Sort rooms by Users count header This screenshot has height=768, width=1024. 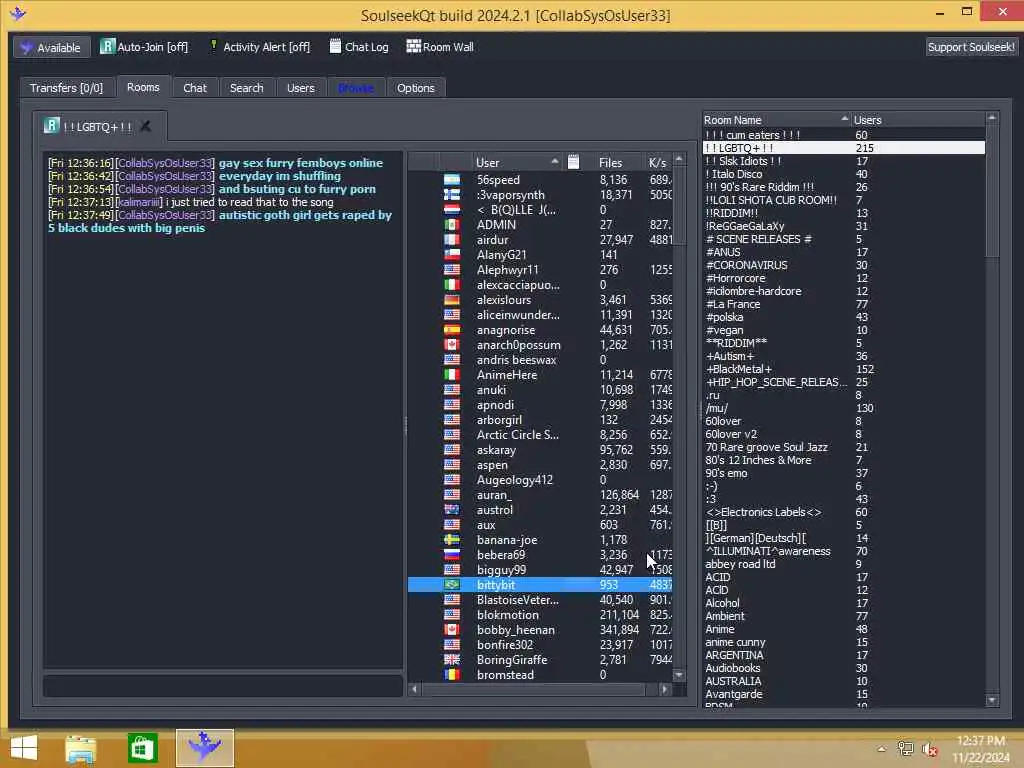(x=918, y=120)
